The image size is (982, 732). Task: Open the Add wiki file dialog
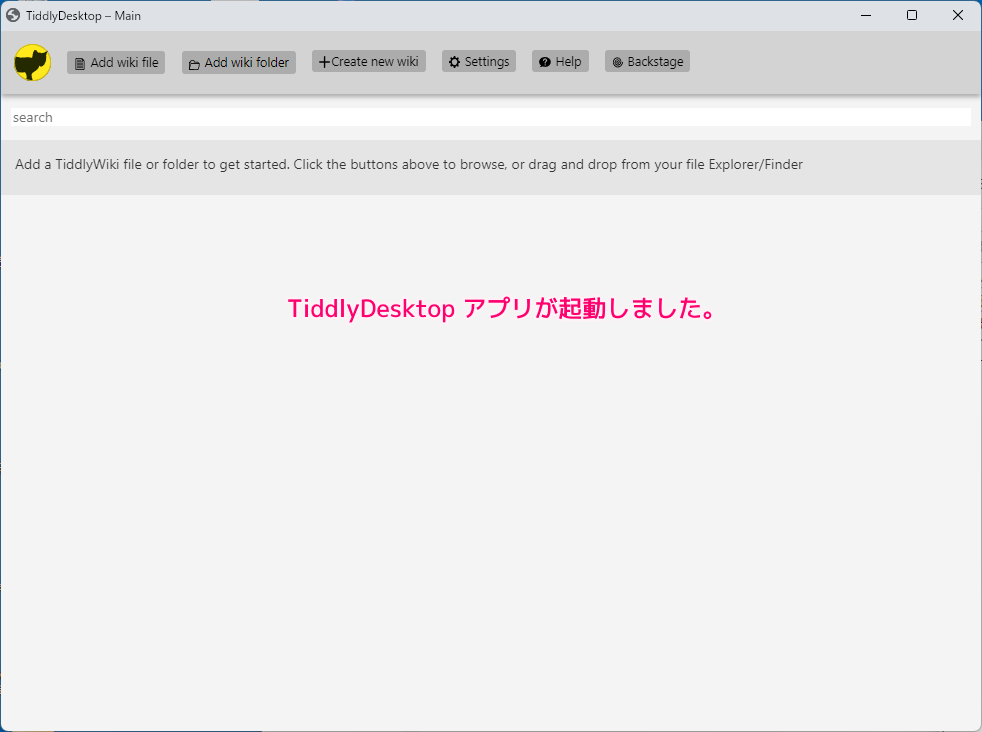[x=115, y=62]
